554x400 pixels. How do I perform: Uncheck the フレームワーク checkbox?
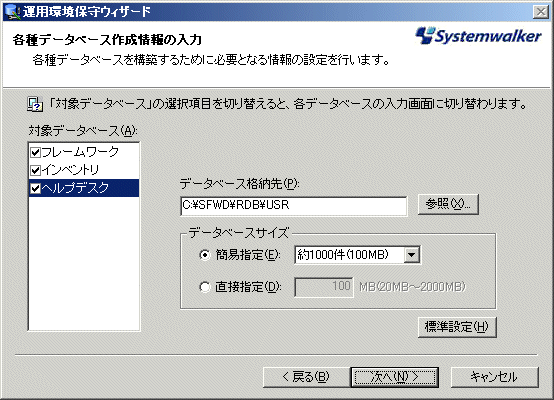(35, 152)
